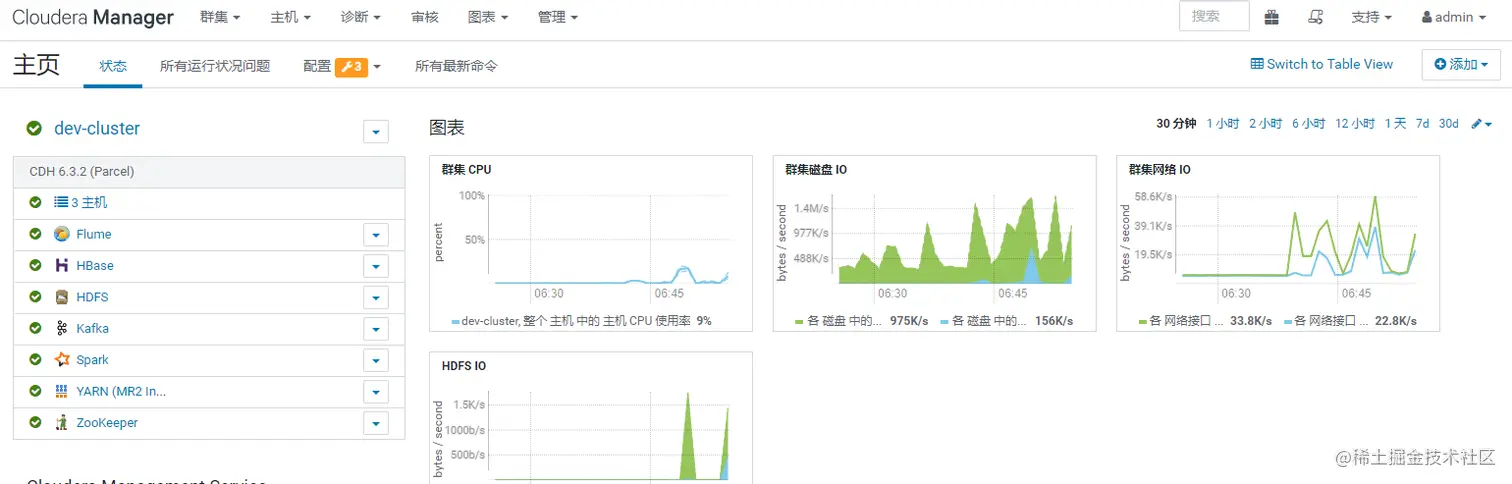
Task: Click Kafka green health status icon
Action: pyautogui.click(x=35, y=328)
